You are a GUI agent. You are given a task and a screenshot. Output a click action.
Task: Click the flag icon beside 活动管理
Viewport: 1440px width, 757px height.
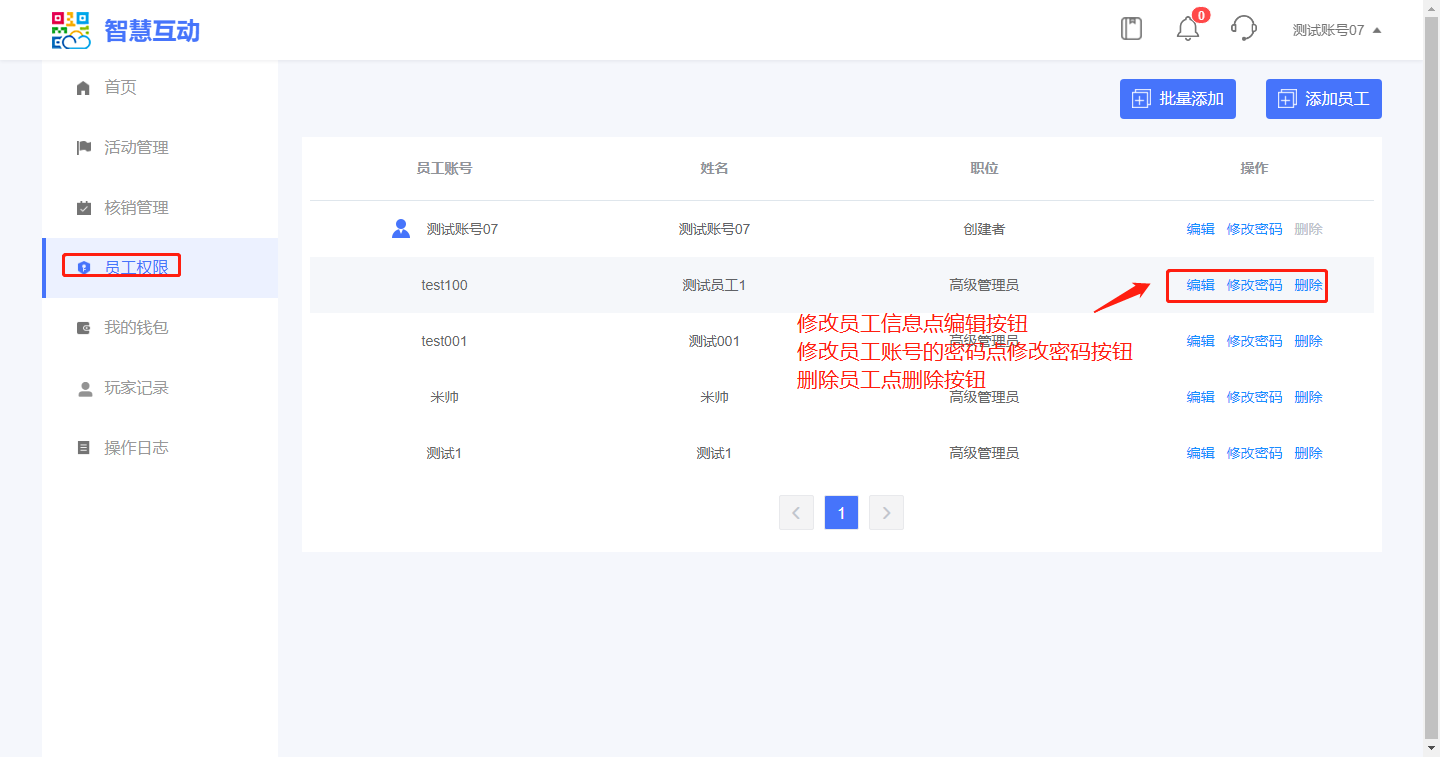pyautogui.click(x=84, y=148)
